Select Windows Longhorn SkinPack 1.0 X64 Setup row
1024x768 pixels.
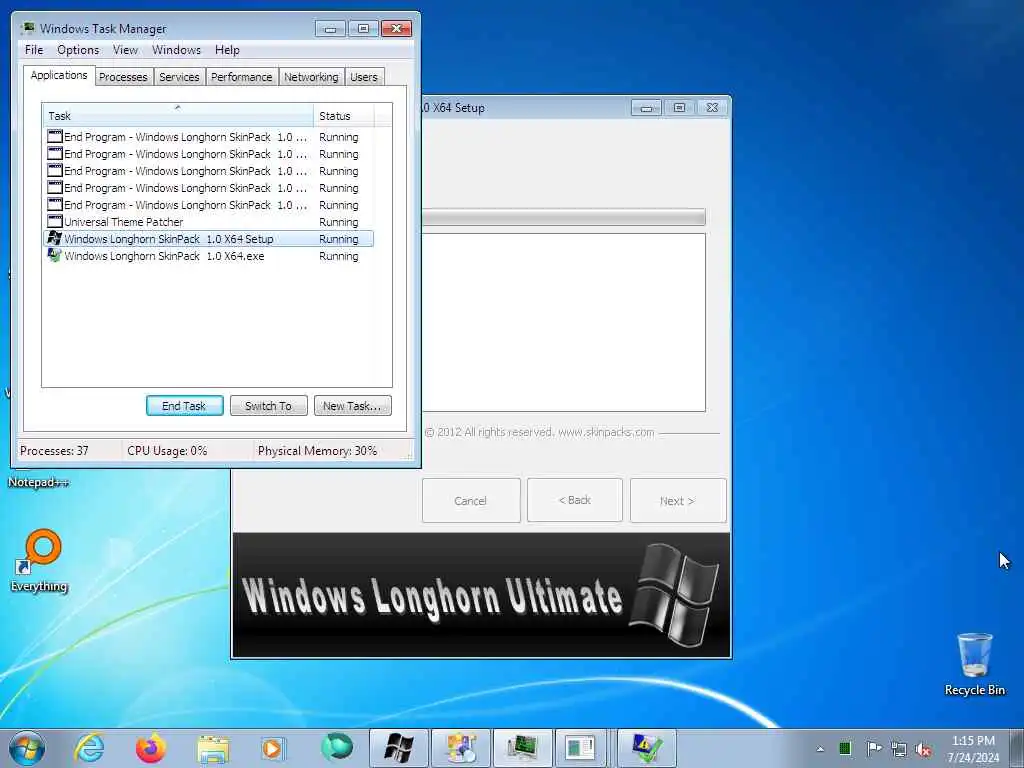coord(208,239)
